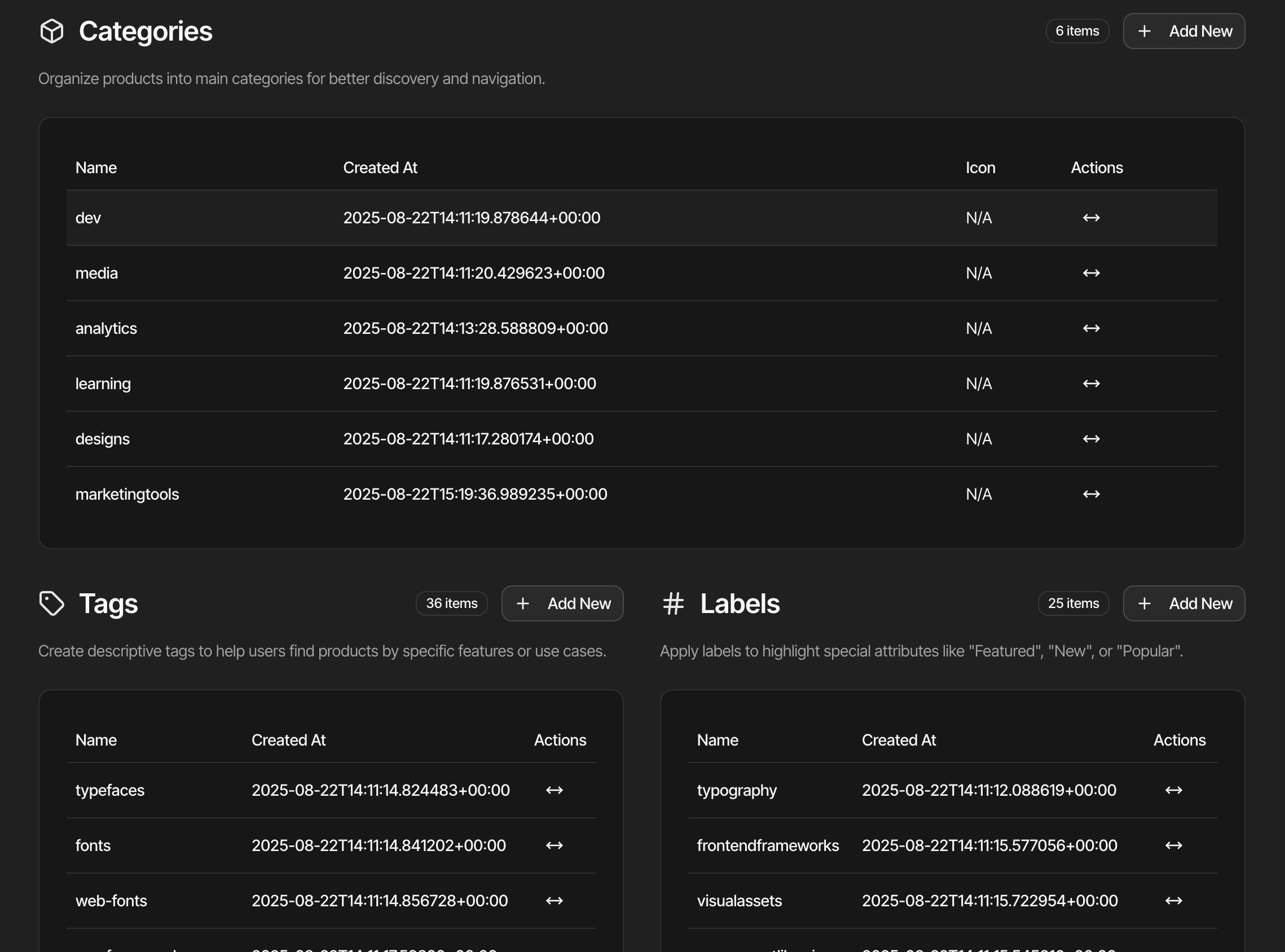Open actions for the typefaces tag
Viewport: 1285px width, 952px height.
coord(555,790)
